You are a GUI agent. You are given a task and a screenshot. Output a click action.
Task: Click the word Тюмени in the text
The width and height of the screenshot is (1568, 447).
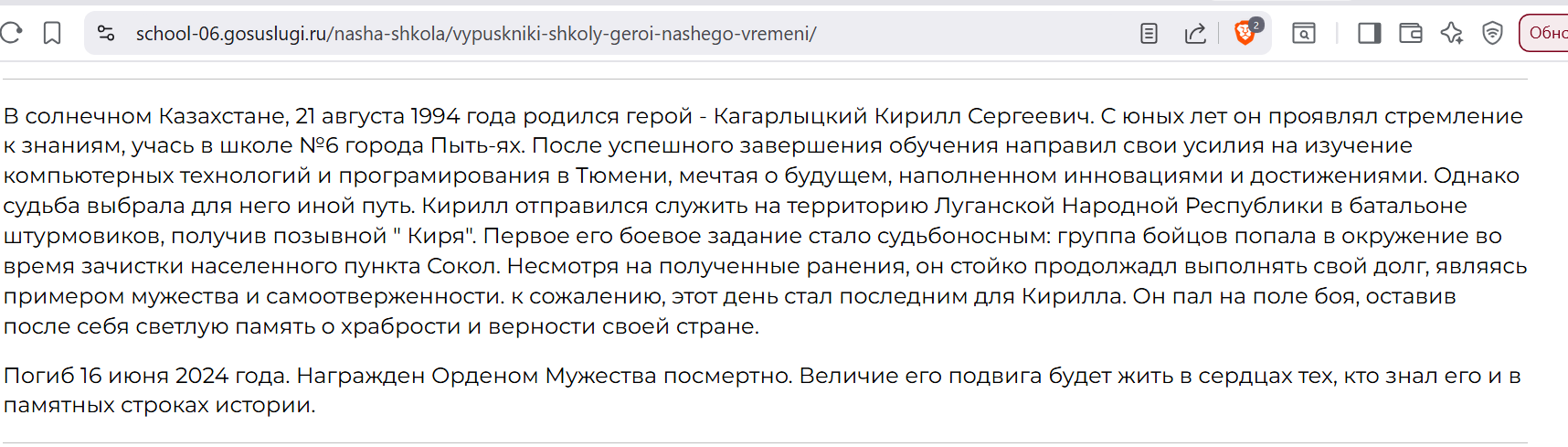click(x=623, y=176)
